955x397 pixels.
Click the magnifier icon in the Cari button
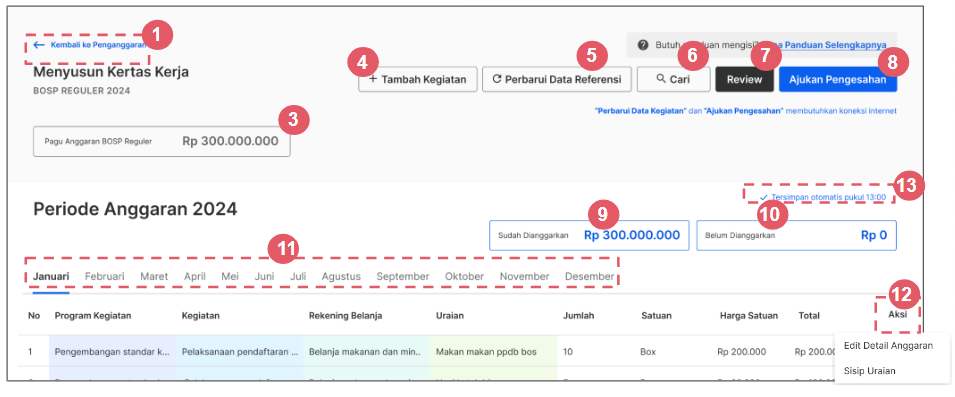(661, 79)
